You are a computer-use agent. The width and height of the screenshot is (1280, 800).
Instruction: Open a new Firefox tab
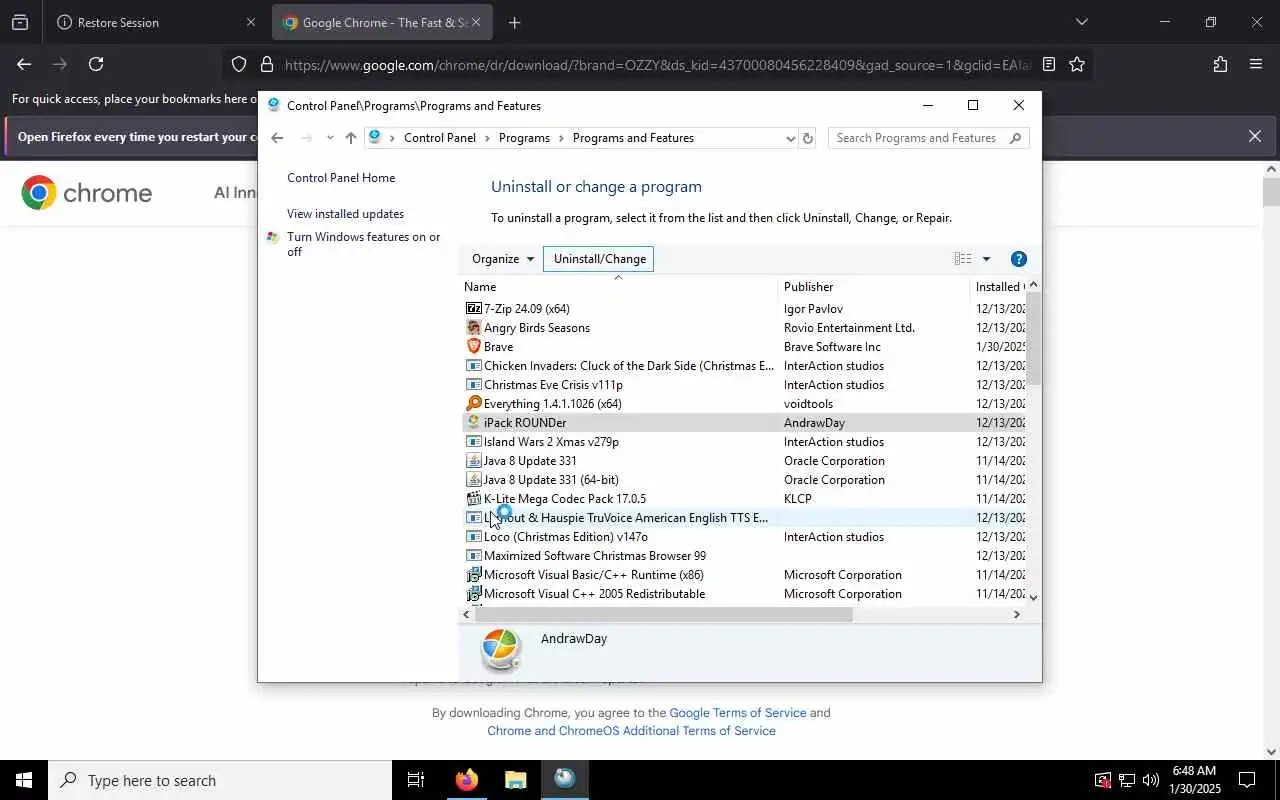pyautogui.click(x=514, y=22)
